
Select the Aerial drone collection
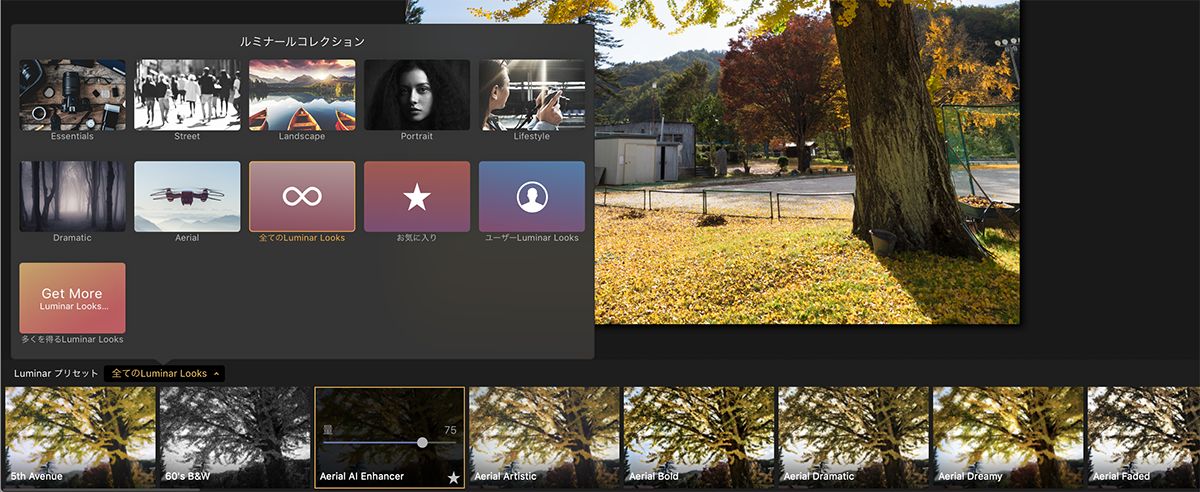click(187, 196)
